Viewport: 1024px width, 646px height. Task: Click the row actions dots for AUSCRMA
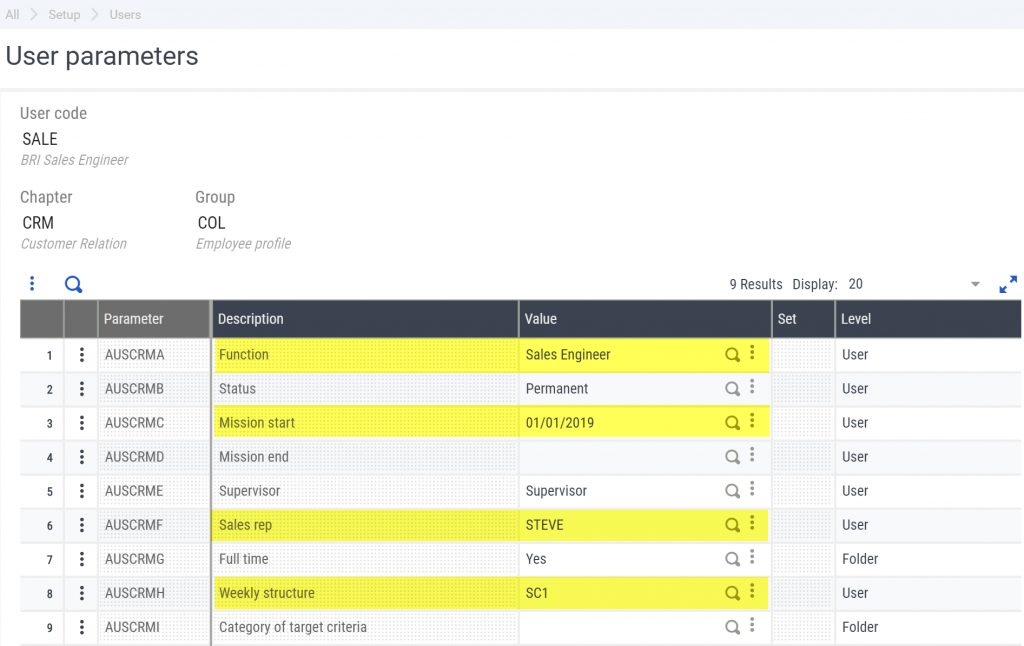81,355
